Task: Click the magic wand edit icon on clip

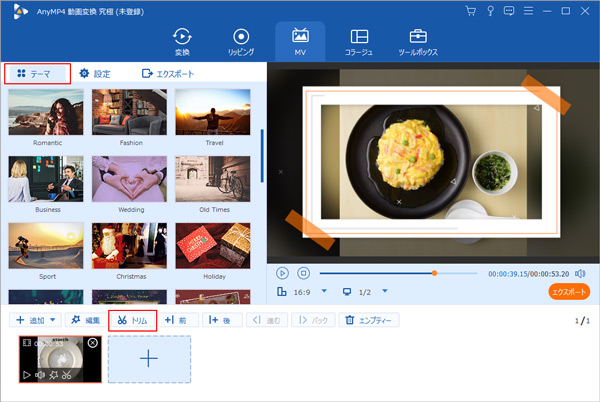Action: click(x=52, y=375)
